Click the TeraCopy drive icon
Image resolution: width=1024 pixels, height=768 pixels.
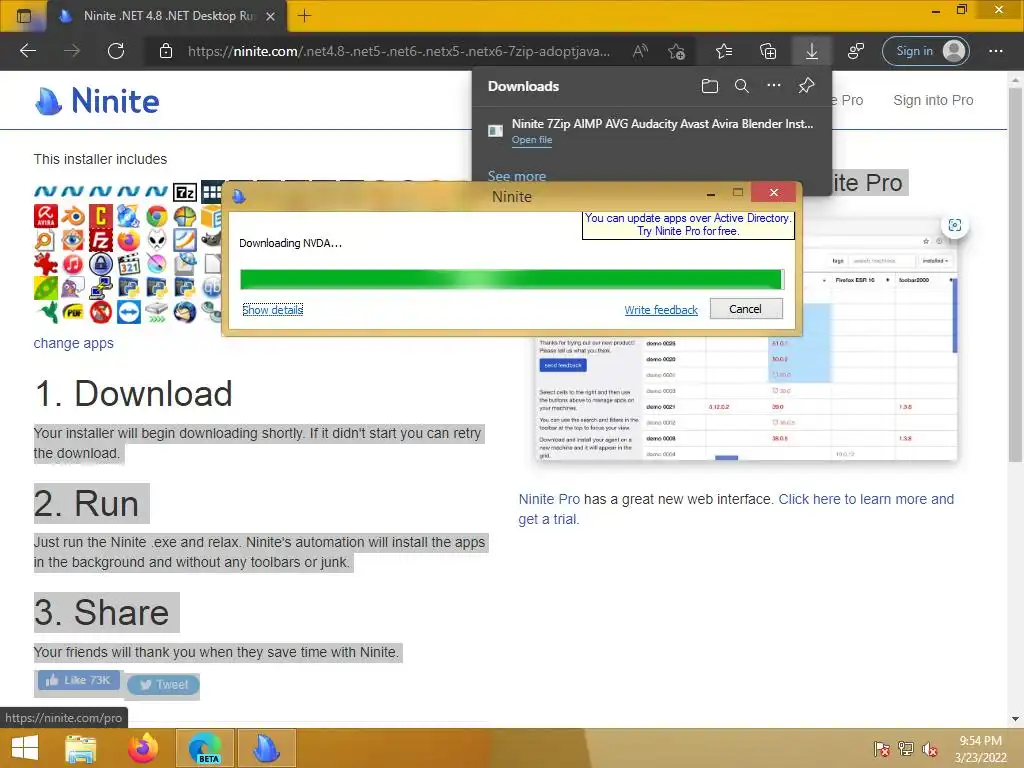point(157,312)
